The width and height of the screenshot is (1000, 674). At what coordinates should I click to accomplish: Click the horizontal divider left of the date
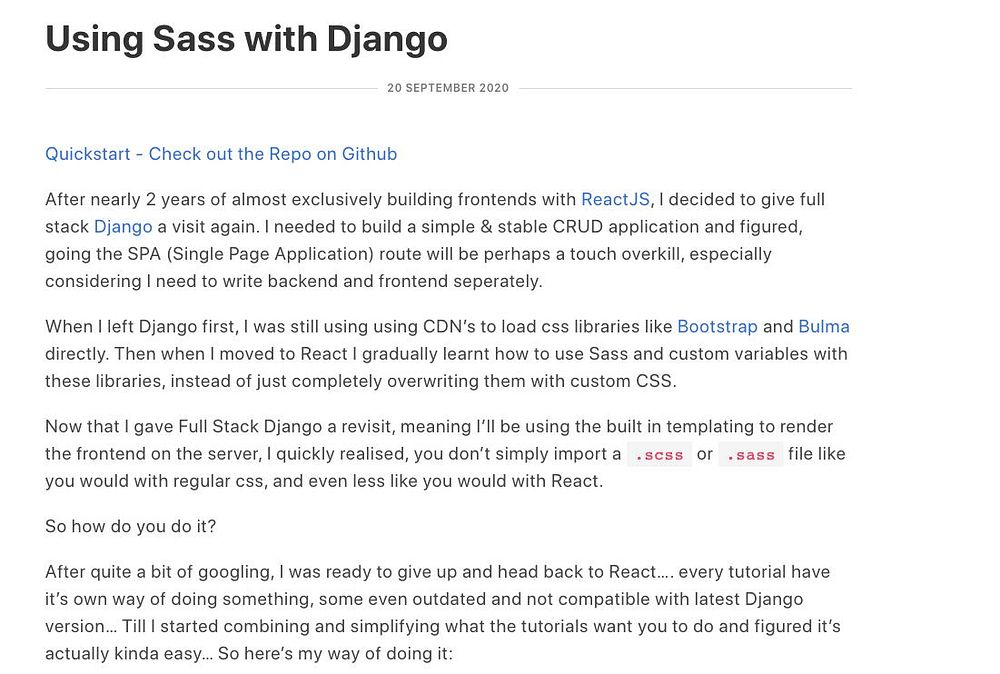tap(210, 88)
